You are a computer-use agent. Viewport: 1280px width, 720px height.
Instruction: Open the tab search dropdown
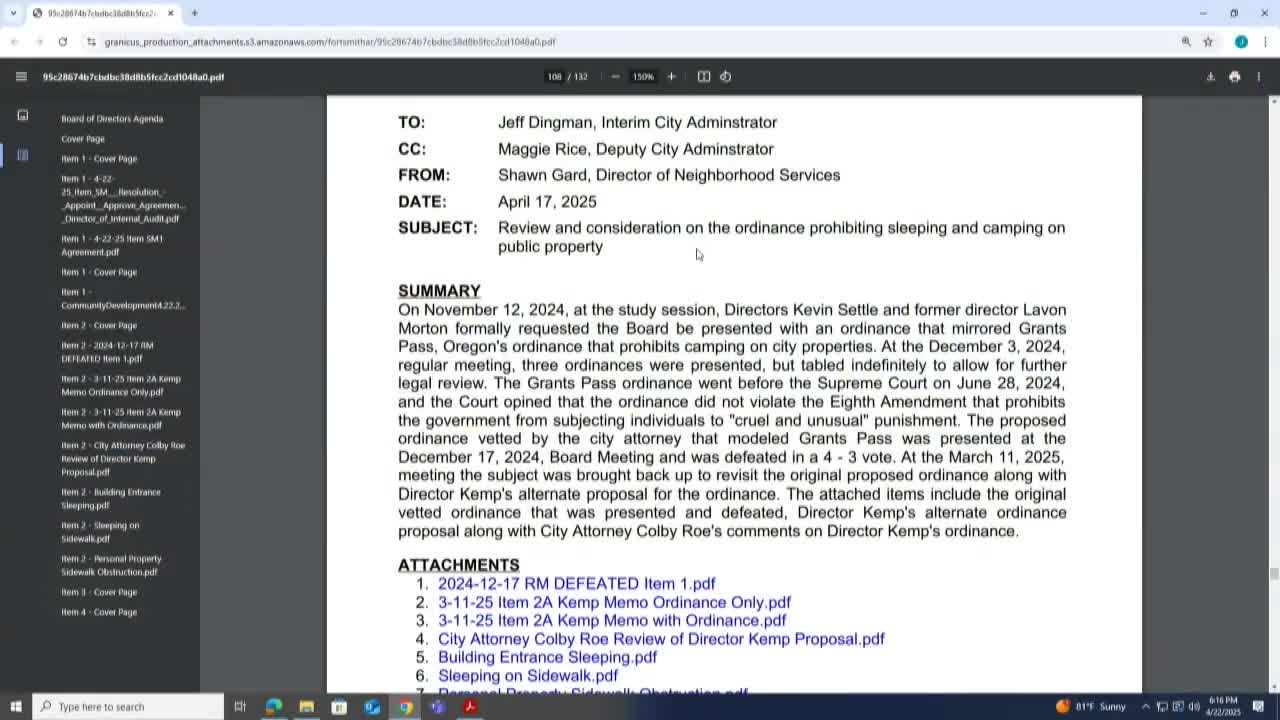pos(13,13)
